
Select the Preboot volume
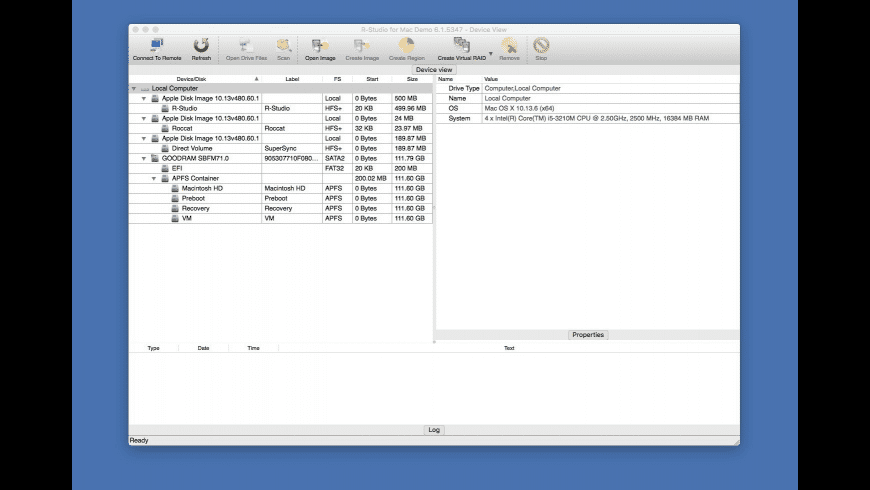point(281,198)
